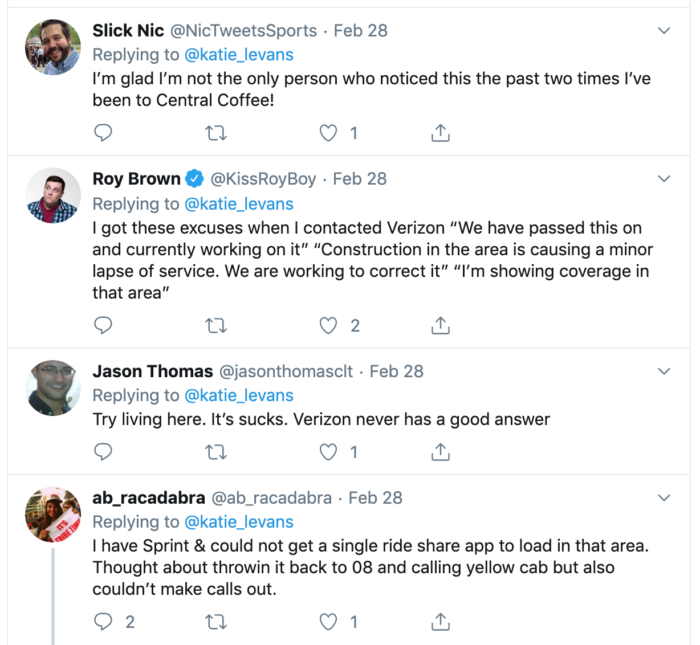
Task: Click Jason Thomas's avatar image
Action: [52, 387]
